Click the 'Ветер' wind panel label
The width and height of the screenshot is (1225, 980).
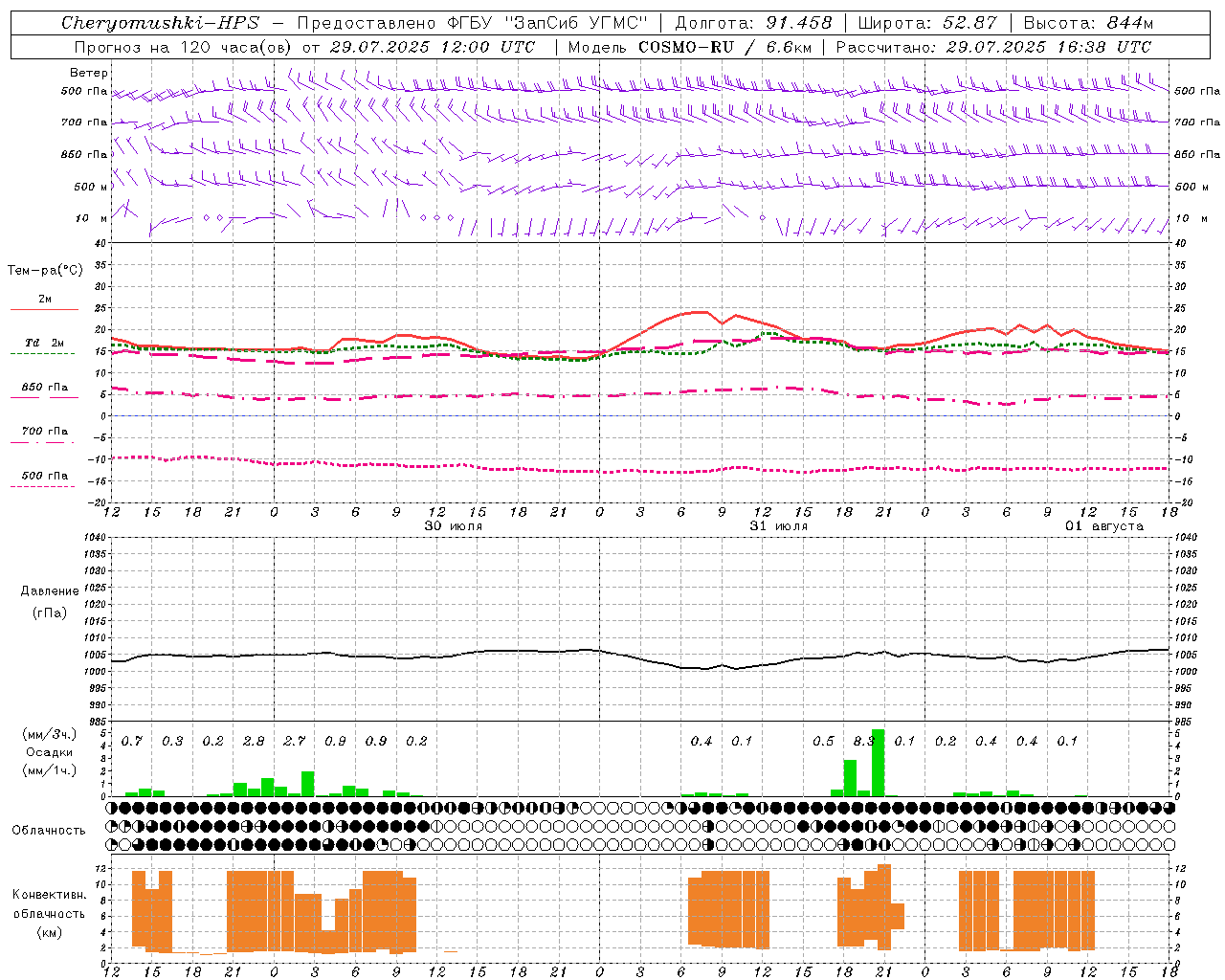point(89,73)
